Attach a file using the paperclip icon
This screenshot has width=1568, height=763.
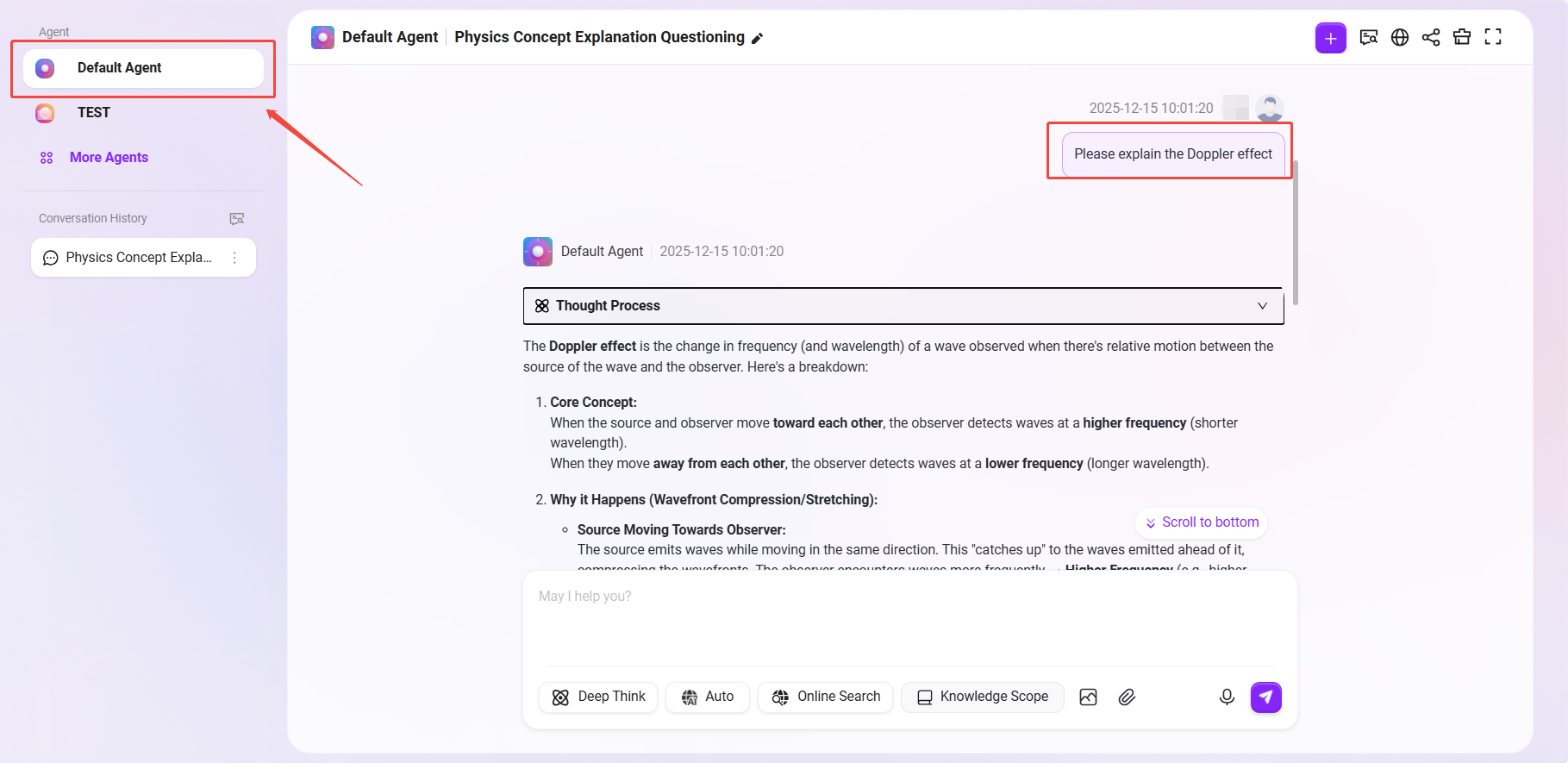(x=1127, y=697)
